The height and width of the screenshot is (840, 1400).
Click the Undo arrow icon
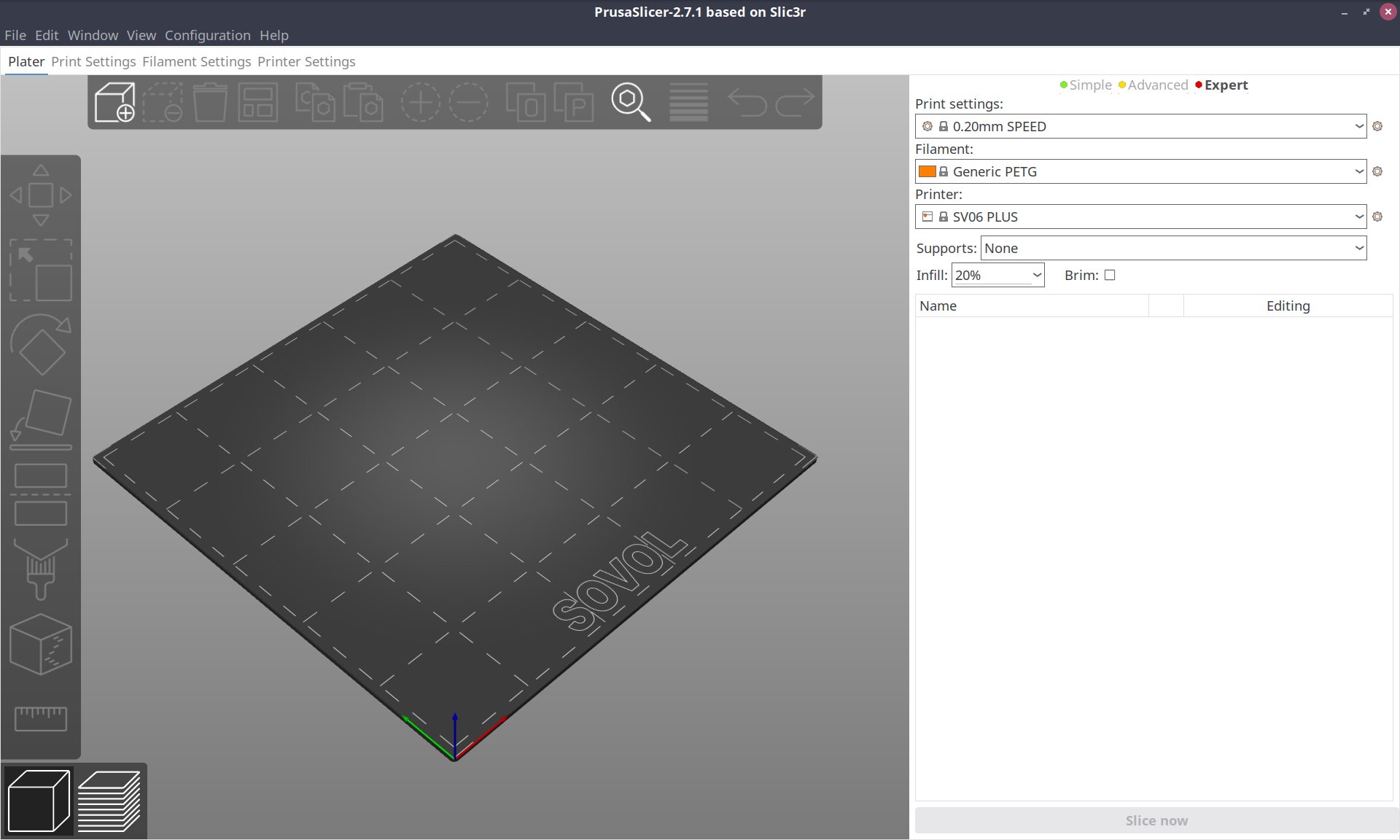pyautogui.click(x=747, y=102)
